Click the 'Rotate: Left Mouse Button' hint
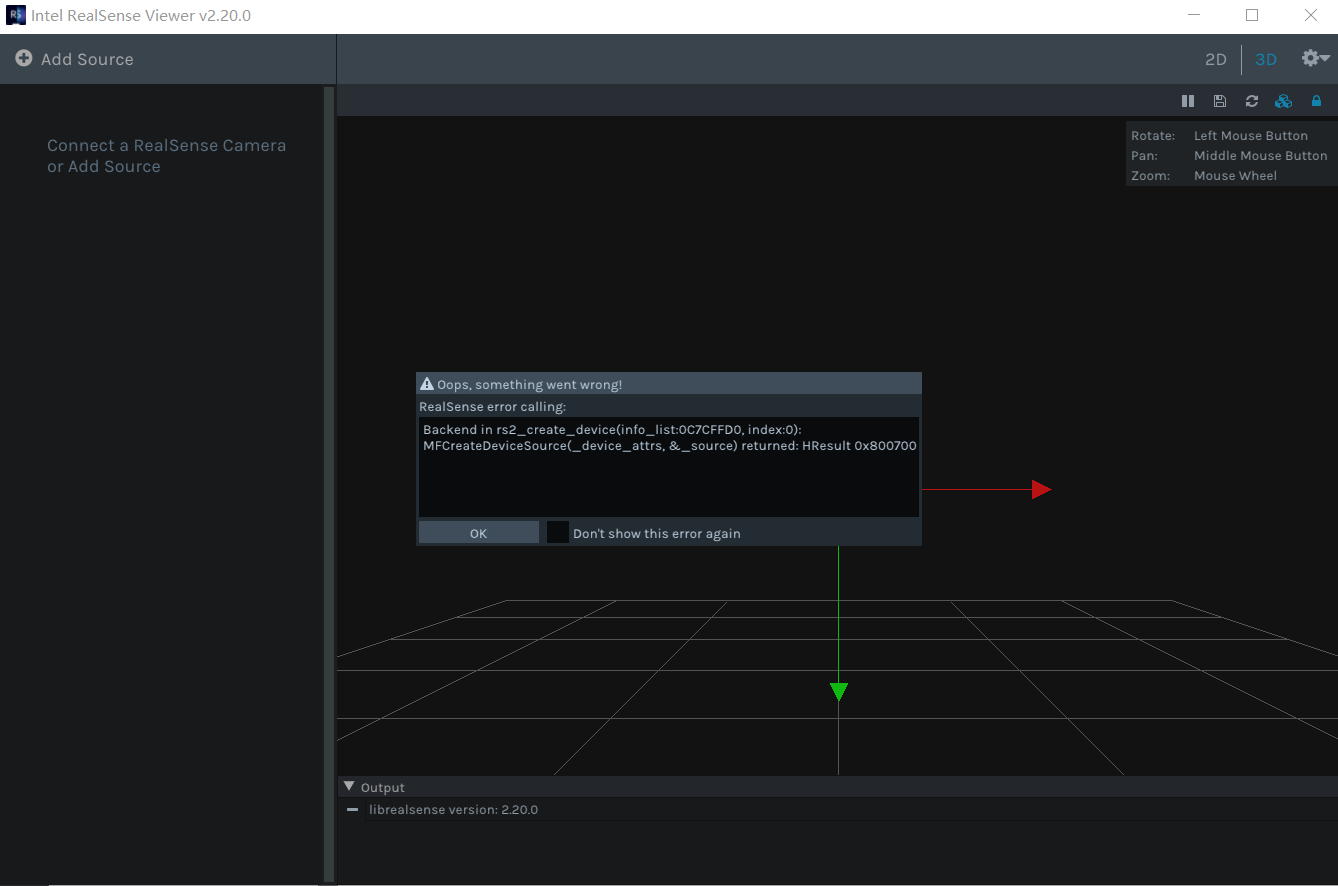Screen dimensions: 1338x886 click(x=1219, y=135)
